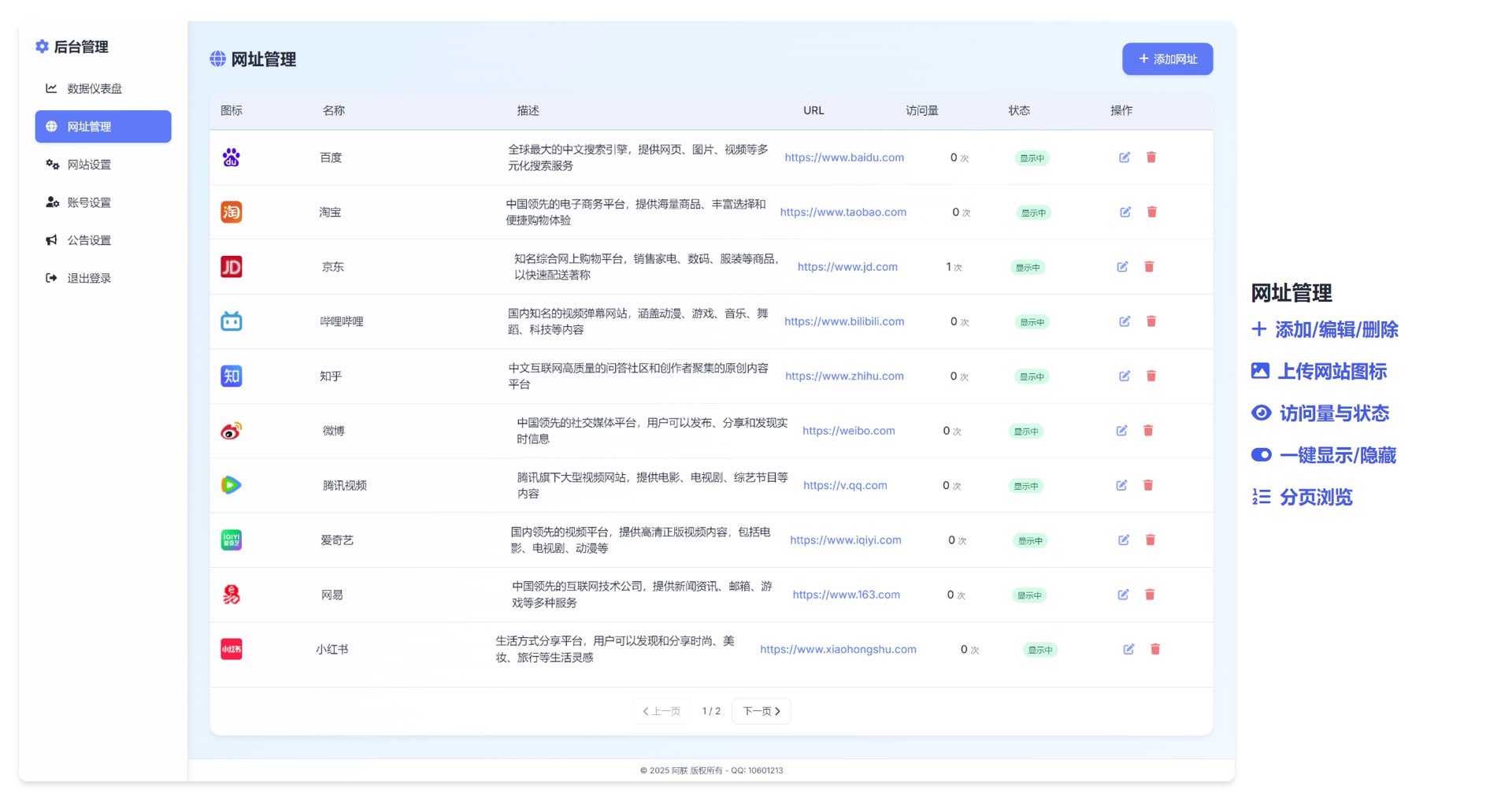Click the 添加网址 button
Screen dimensions: 1512x797
click(1167, 59)
